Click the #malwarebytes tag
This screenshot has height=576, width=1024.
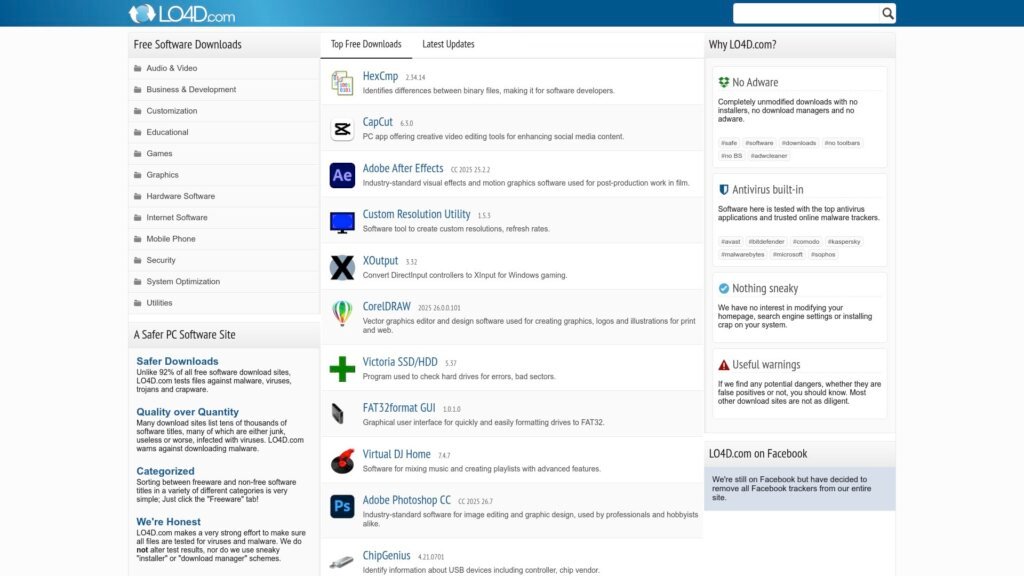point(743,255)
